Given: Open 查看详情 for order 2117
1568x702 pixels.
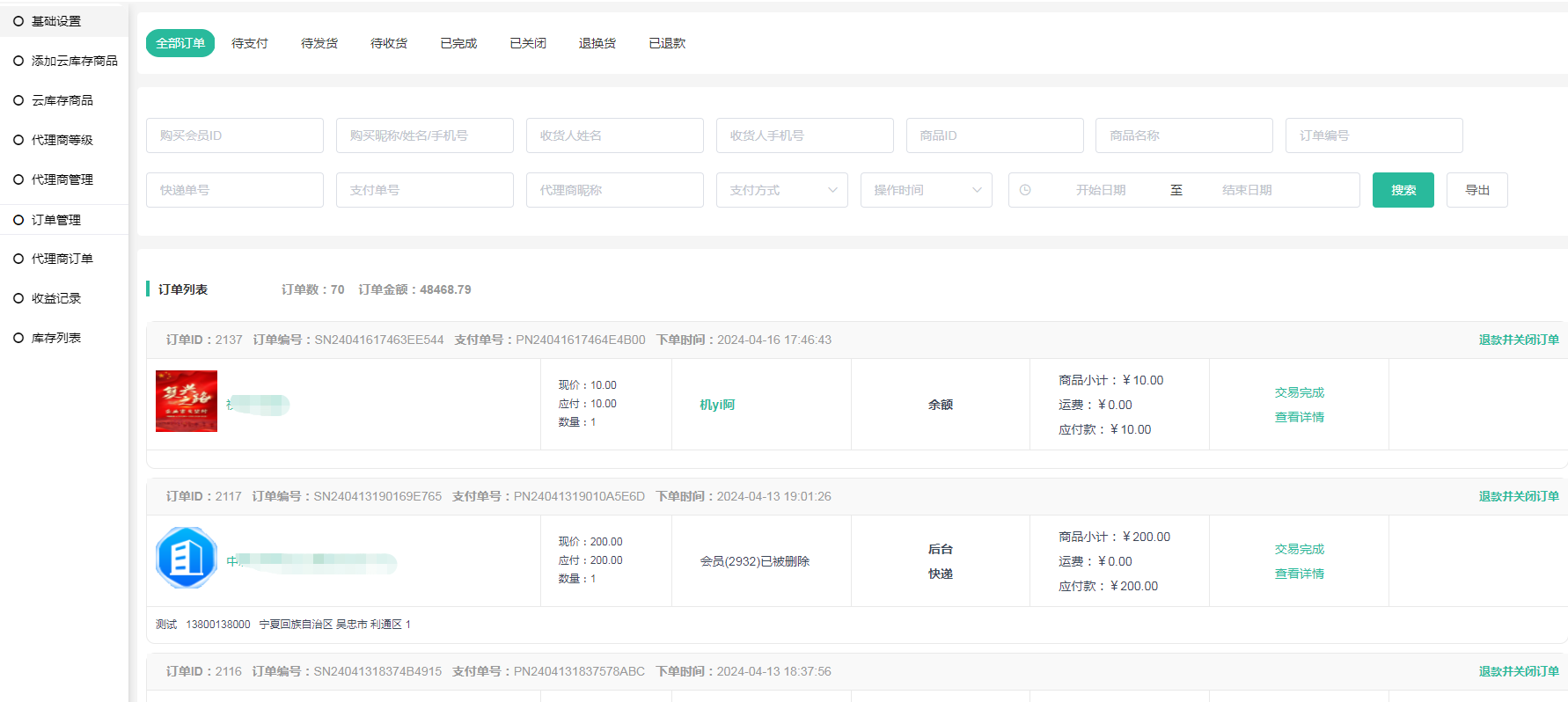Looking at the screenshot, I should tap(1299, 574).
